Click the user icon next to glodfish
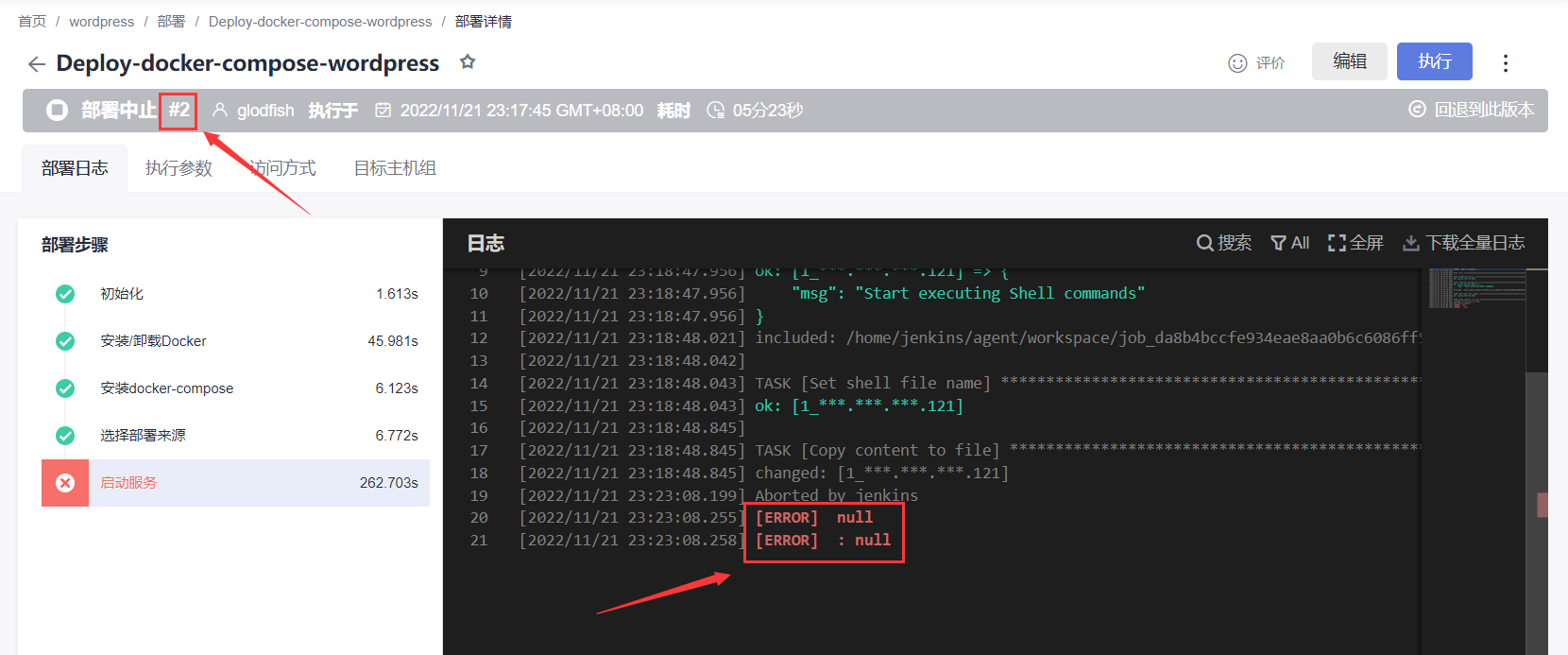This screenshot has width=1568, height=655. tap(220, 111)
